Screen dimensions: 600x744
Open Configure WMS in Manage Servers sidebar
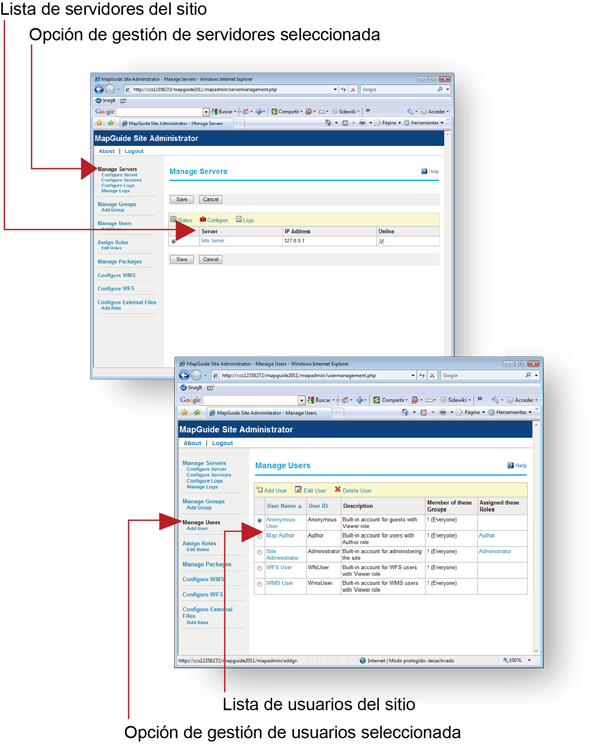(x=116, y=275)
